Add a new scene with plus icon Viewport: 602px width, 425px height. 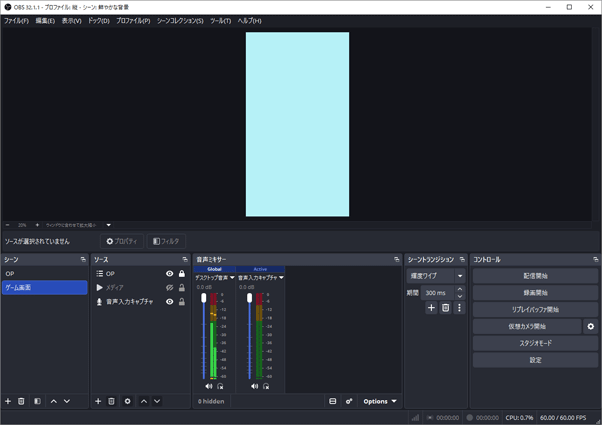coord(8,401)
